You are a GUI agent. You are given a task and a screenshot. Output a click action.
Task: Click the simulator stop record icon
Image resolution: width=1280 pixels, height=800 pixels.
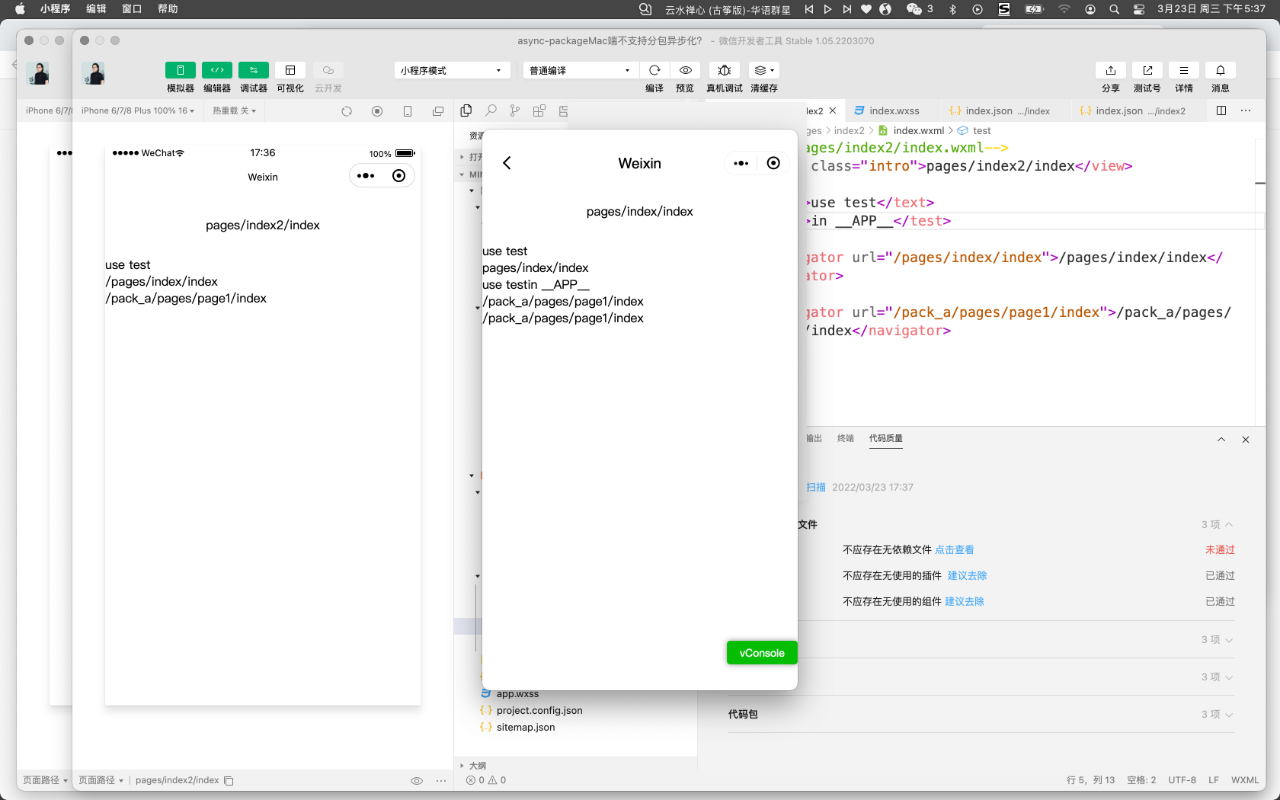tap(377, 111)
